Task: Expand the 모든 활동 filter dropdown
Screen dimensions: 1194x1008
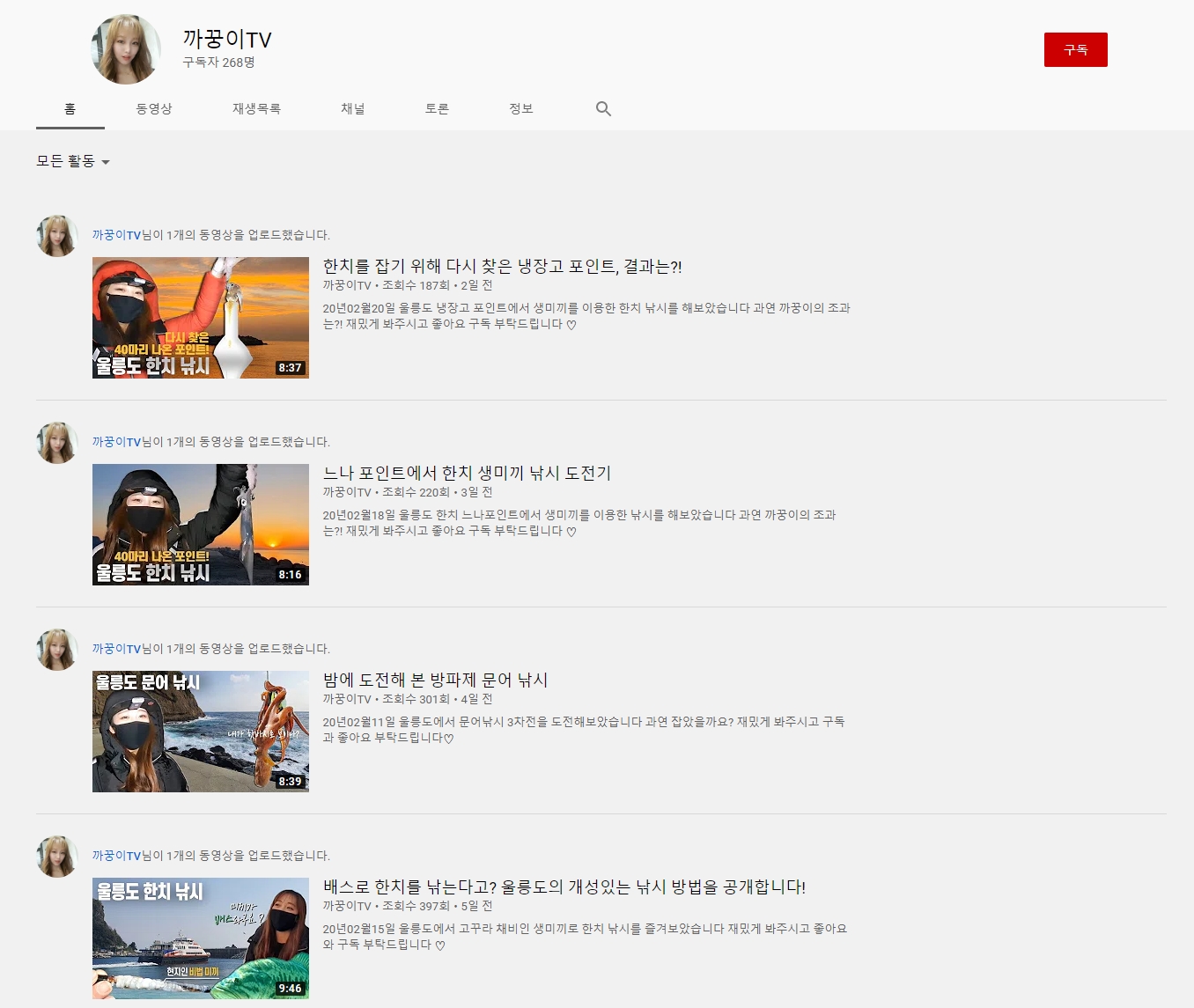Action: point(73,161)
